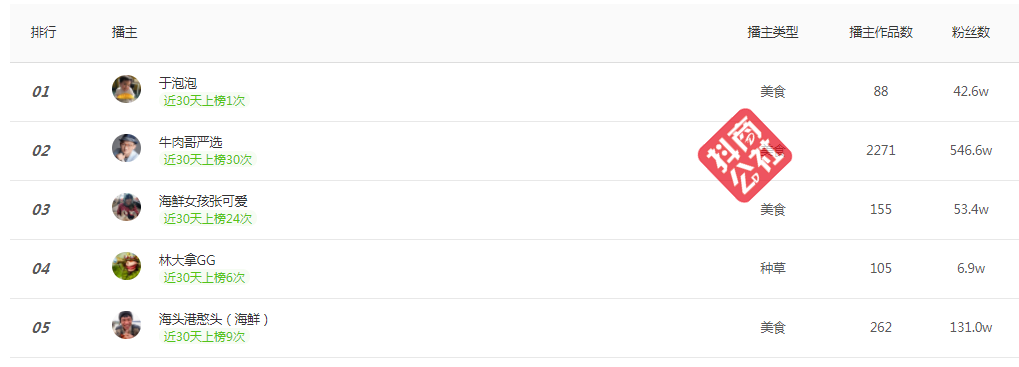Click the 近30天上榜30次 green tag
Image resolution: width=1019 pixels, height=367 pixels.
207,160
